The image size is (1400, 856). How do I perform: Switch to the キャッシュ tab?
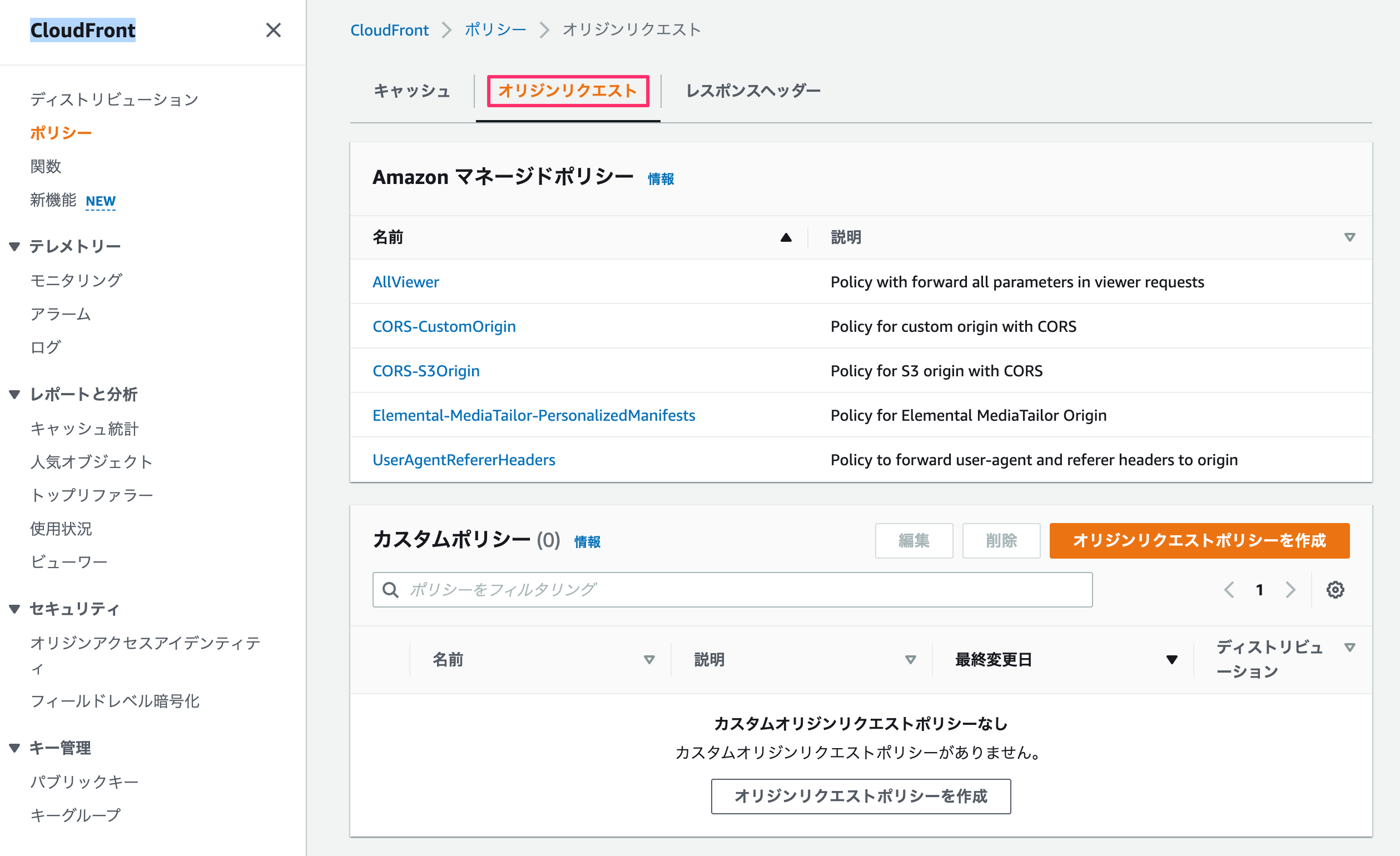[x=412, y=91]
